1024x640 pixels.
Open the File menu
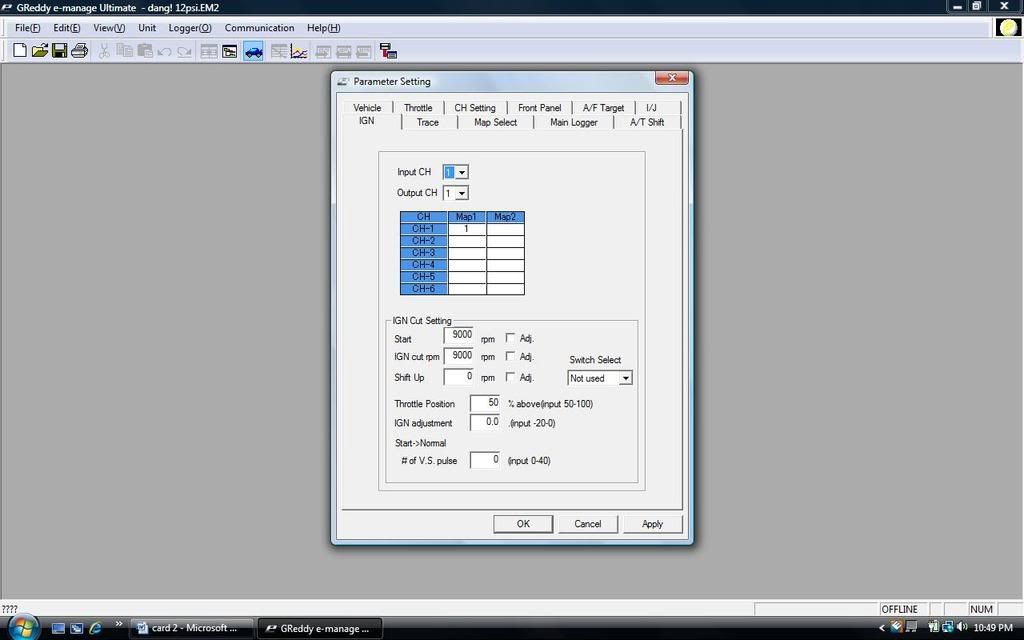tap(27, 28)
